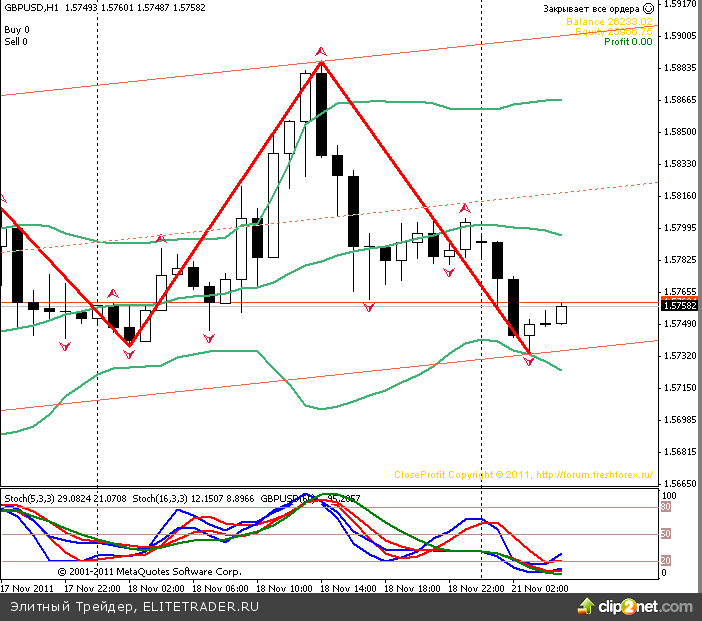
Task: Click the Profit 0.00 readout
Action: (628, 42)
